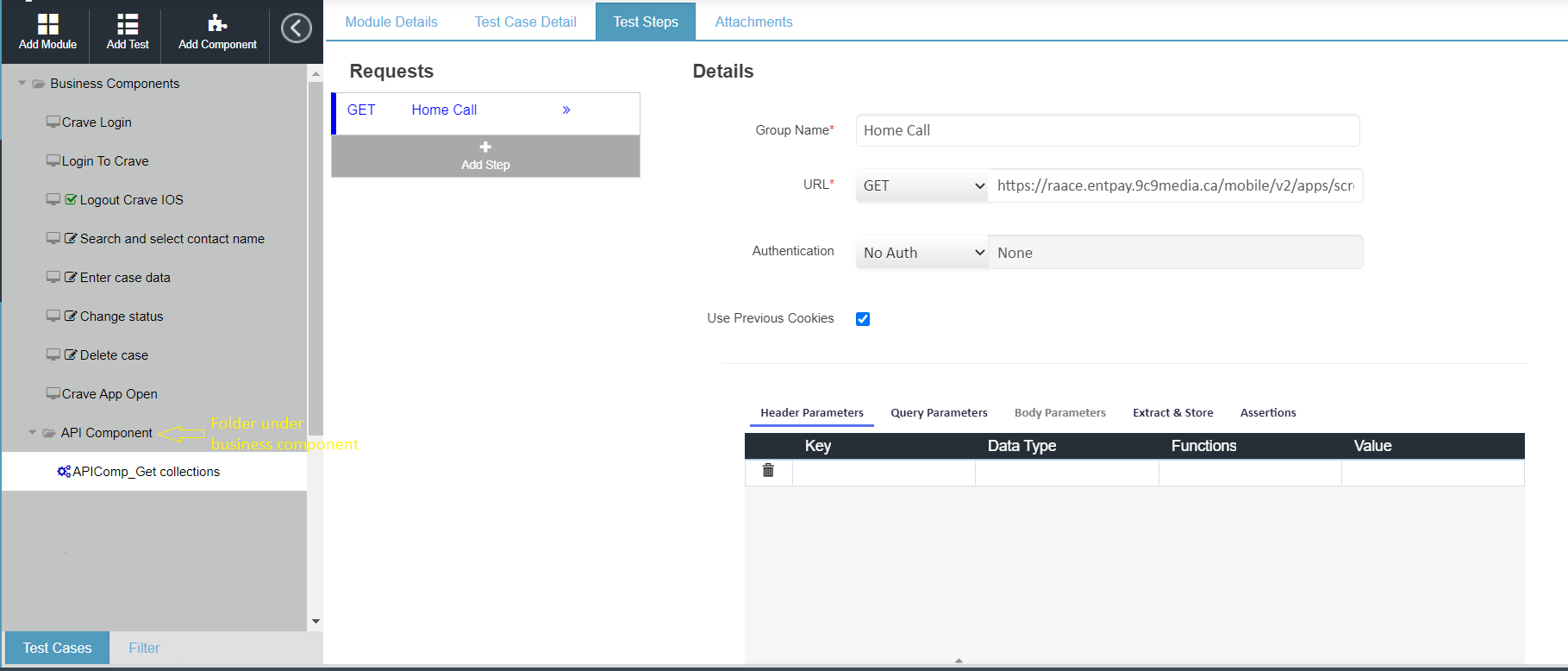Click the monitor icon beside Delete case
Image resolution: width=1568 pixels, height=671 pixels.
(x=53, y=354)
